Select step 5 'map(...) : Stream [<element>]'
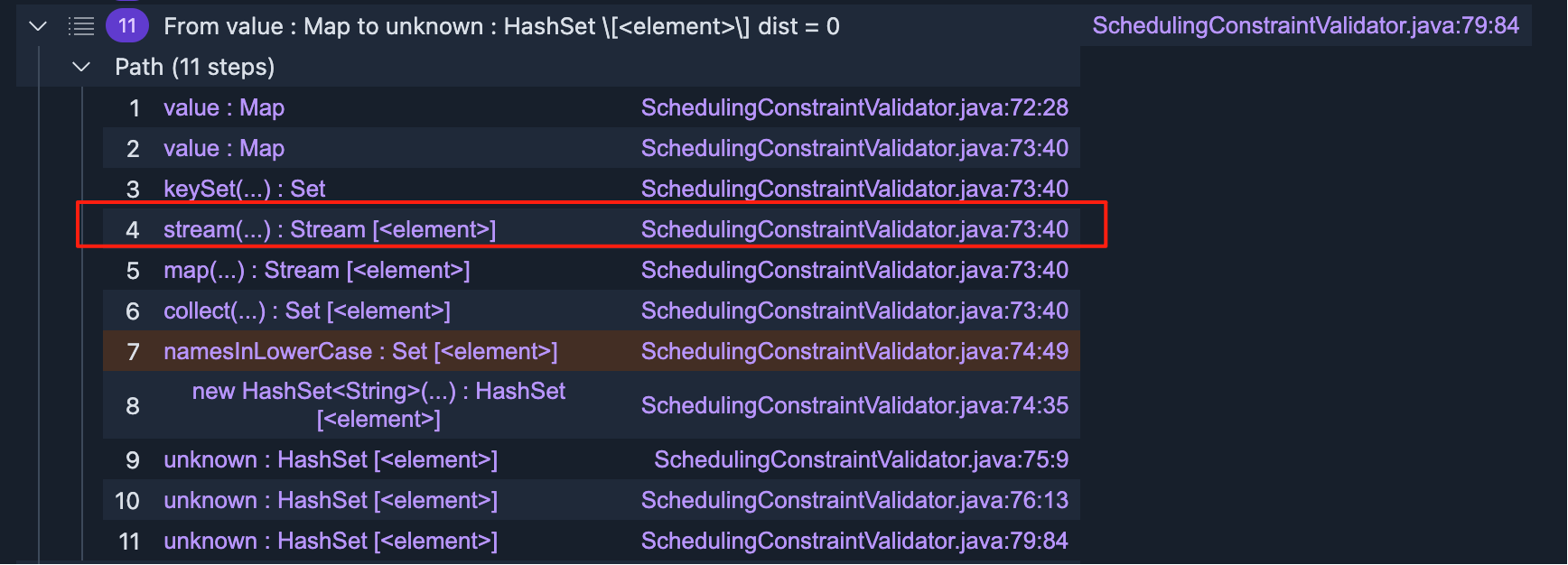The image size is (1568, 565). 316,270
